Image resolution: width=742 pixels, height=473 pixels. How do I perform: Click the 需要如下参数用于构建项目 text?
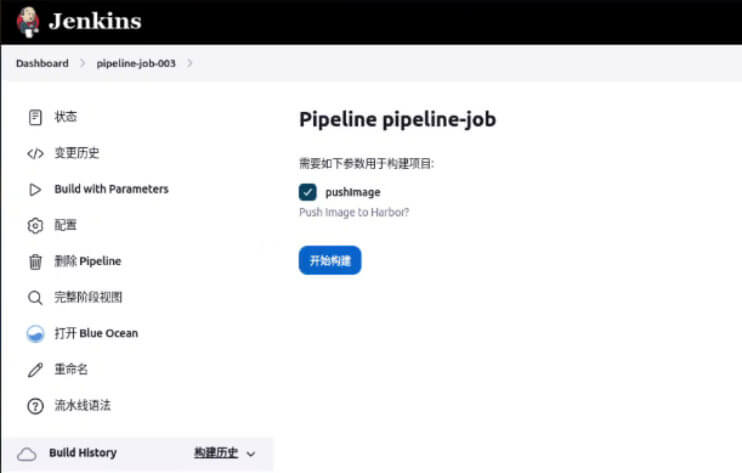(366, 164)
